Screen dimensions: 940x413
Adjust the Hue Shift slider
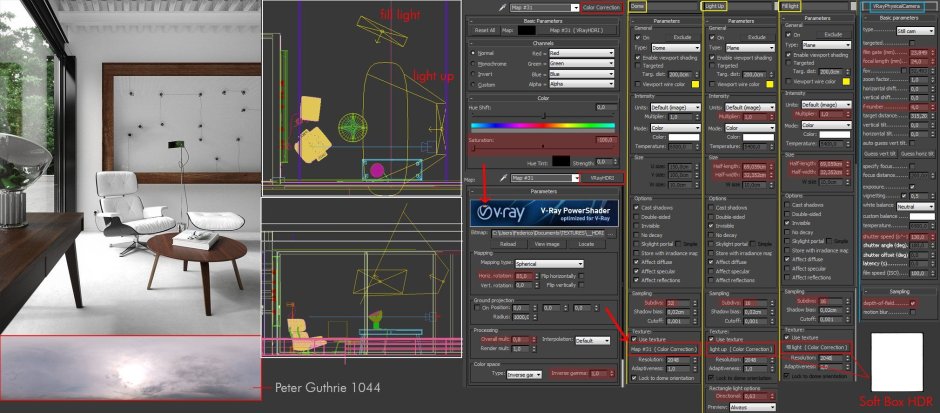click(x=543, y=115)
